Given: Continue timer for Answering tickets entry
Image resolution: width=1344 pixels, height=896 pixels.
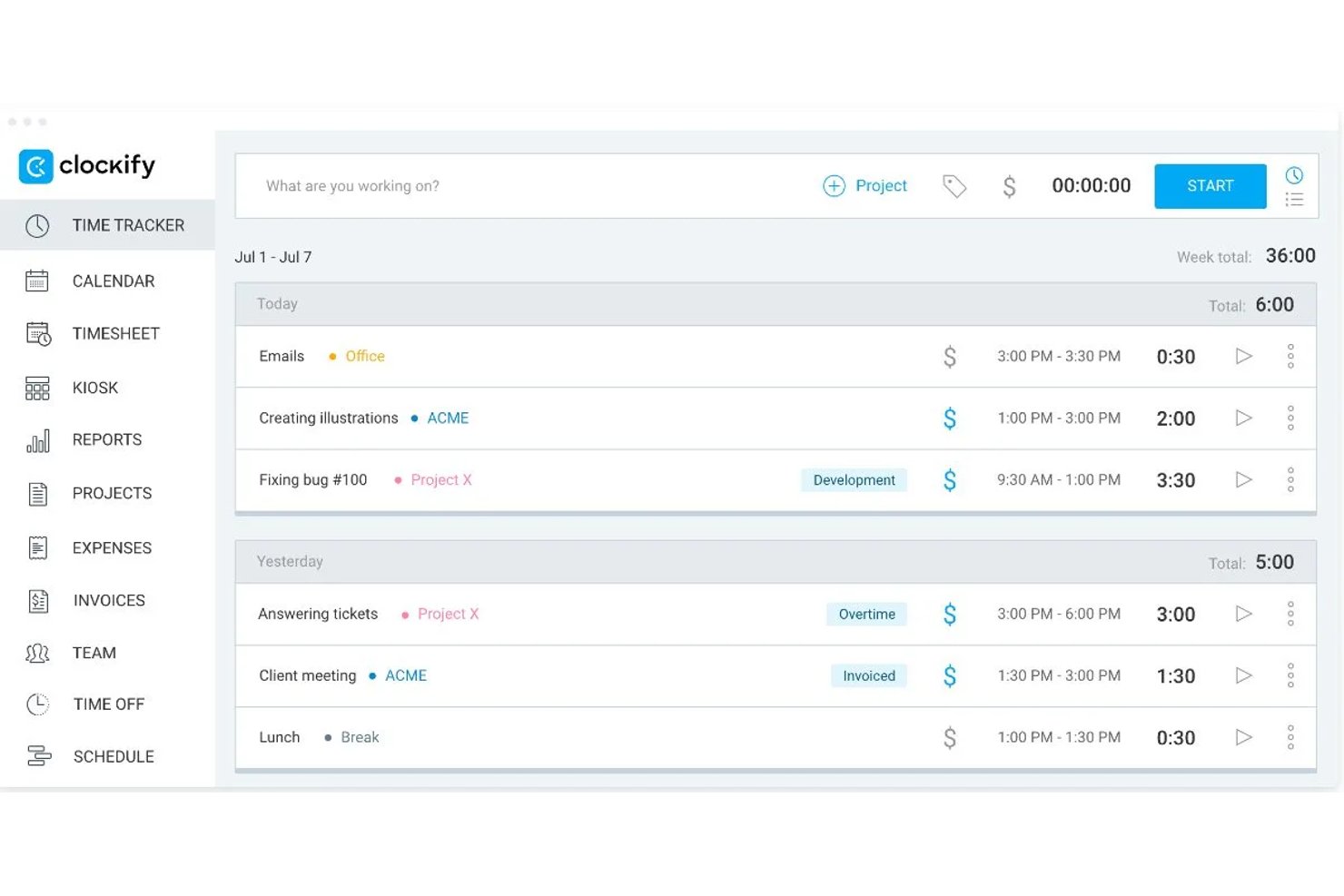Looking at the screenshot, I should pyautogui.click(x=1244, y=615).
